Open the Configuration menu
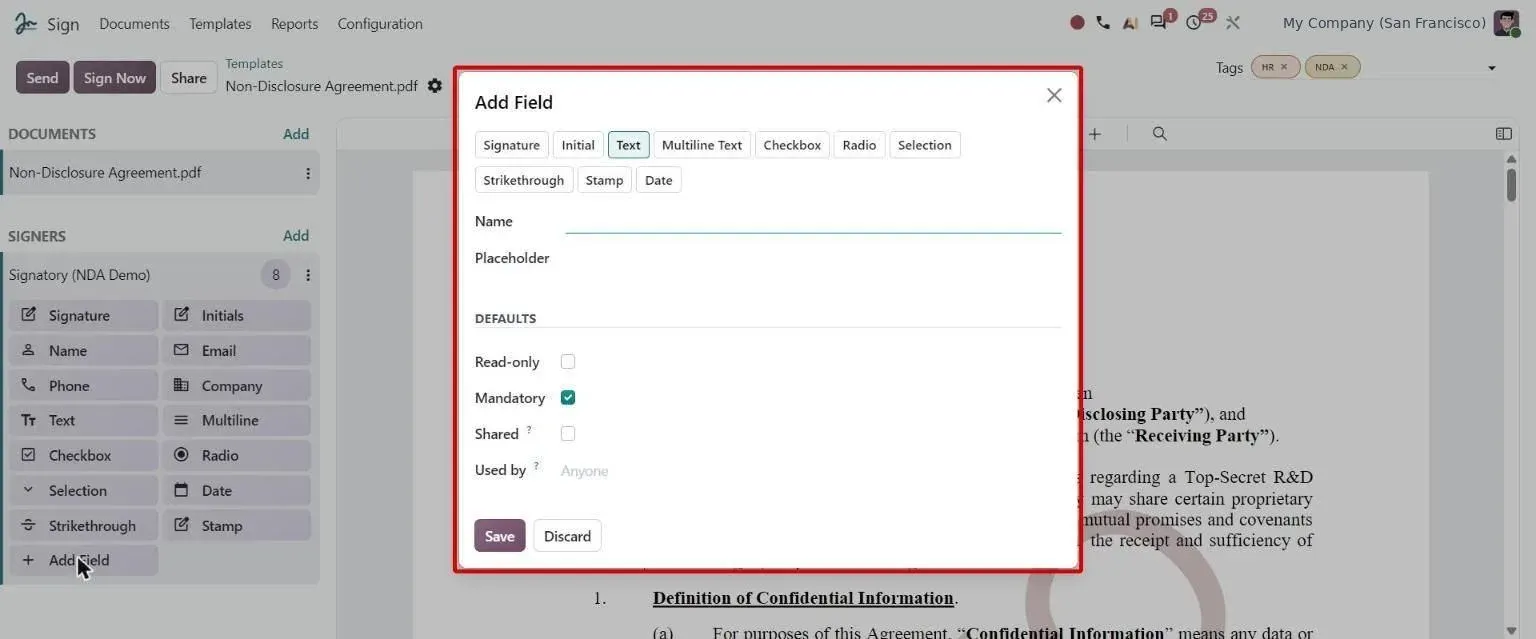The image size is (1536, 639). pos(380,23)
